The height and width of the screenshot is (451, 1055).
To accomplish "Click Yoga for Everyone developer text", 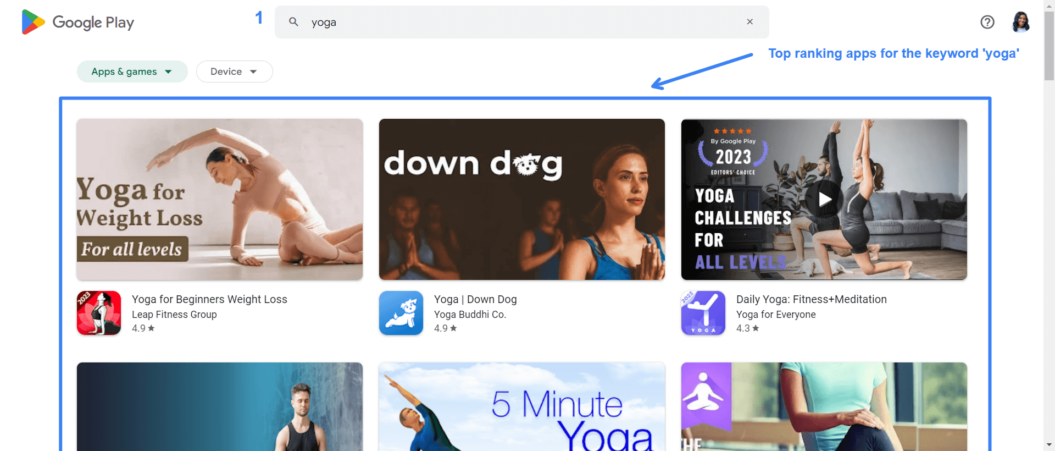I will click(776, 314).
